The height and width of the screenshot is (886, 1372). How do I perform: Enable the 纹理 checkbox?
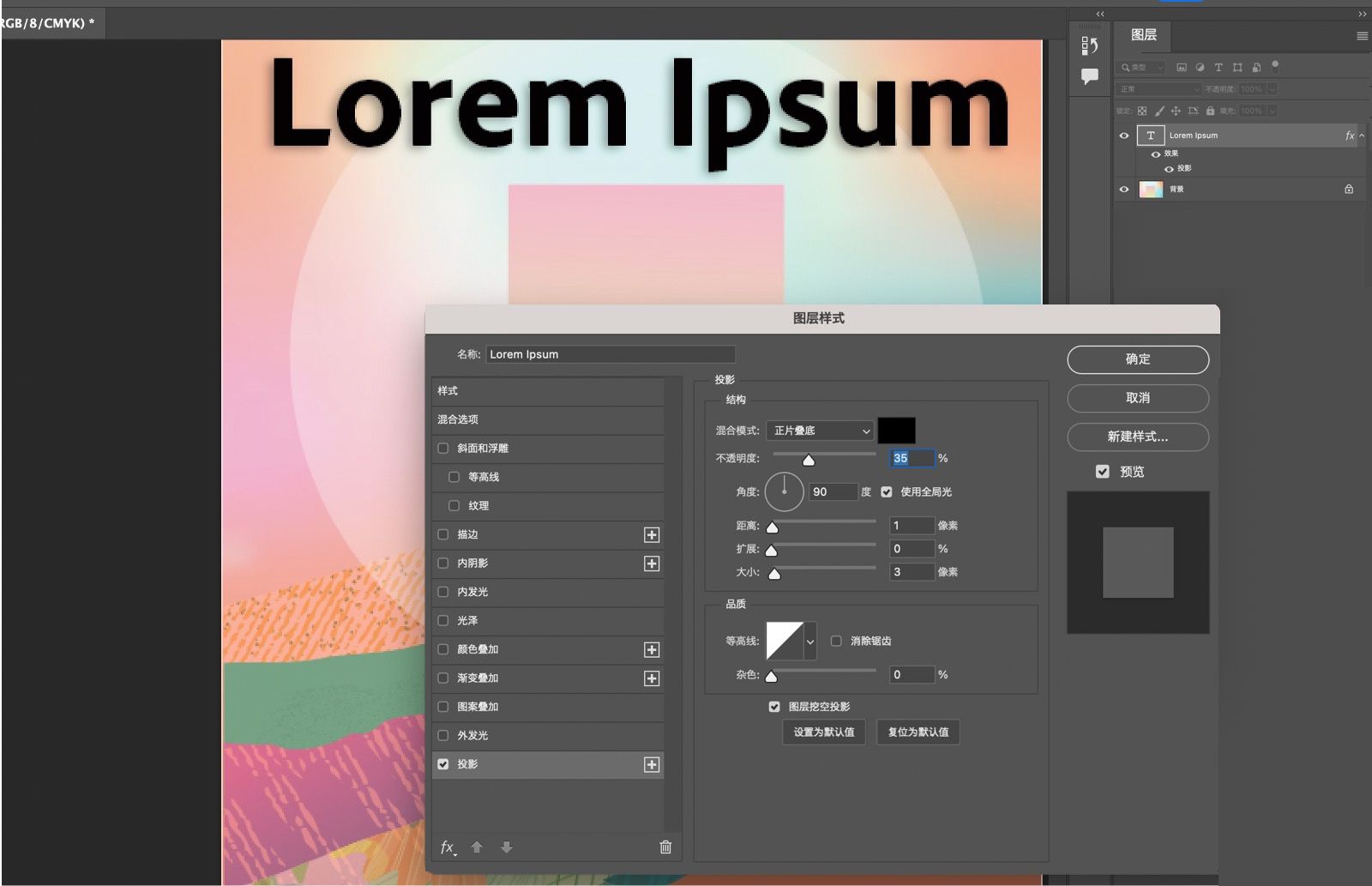(x=454, y=505)
